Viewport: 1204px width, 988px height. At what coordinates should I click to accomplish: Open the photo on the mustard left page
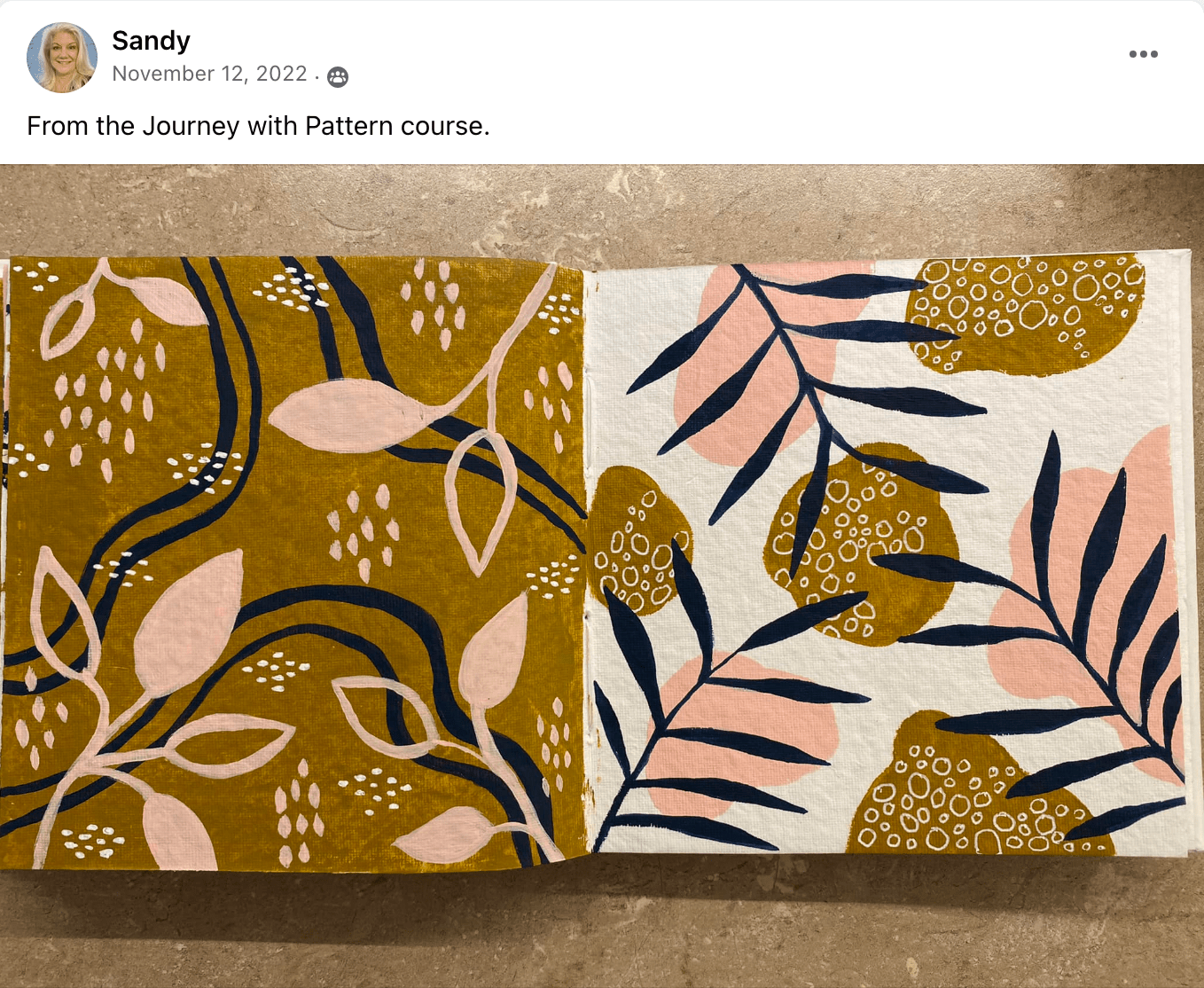pyautogui.click(x=294, y=563)
